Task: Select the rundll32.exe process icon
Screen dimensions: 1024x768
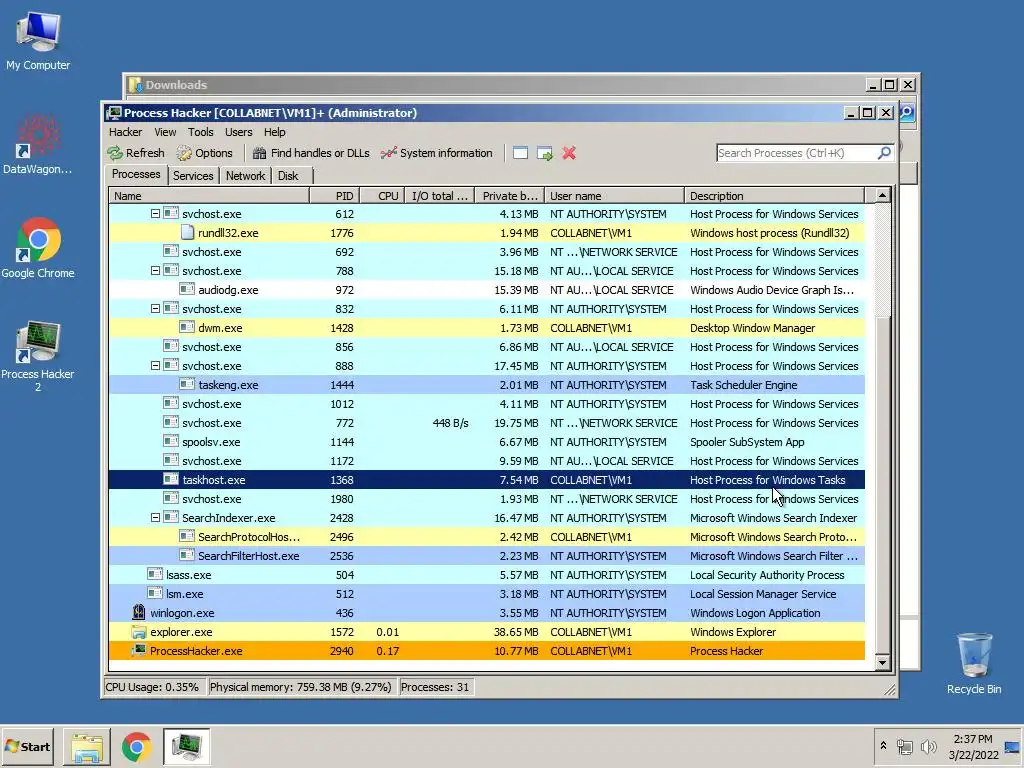Action: (187, 232)
